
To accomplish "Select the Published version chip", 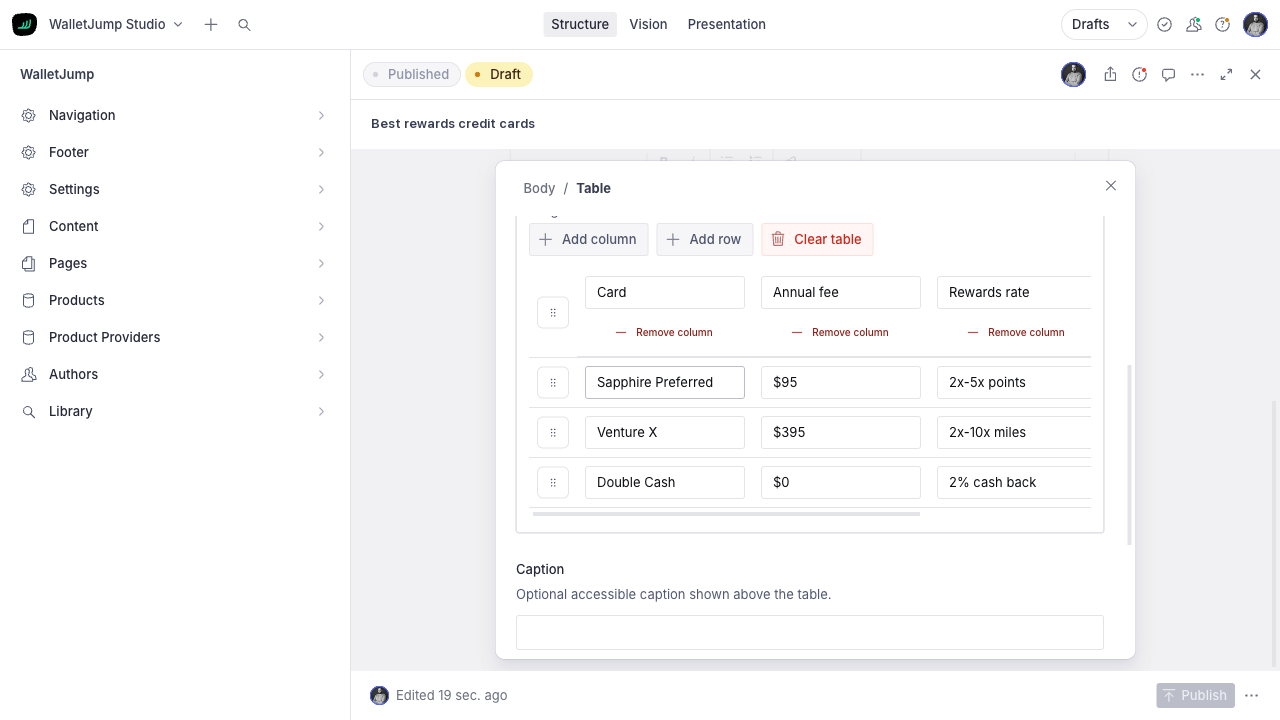I will [412, 74].
